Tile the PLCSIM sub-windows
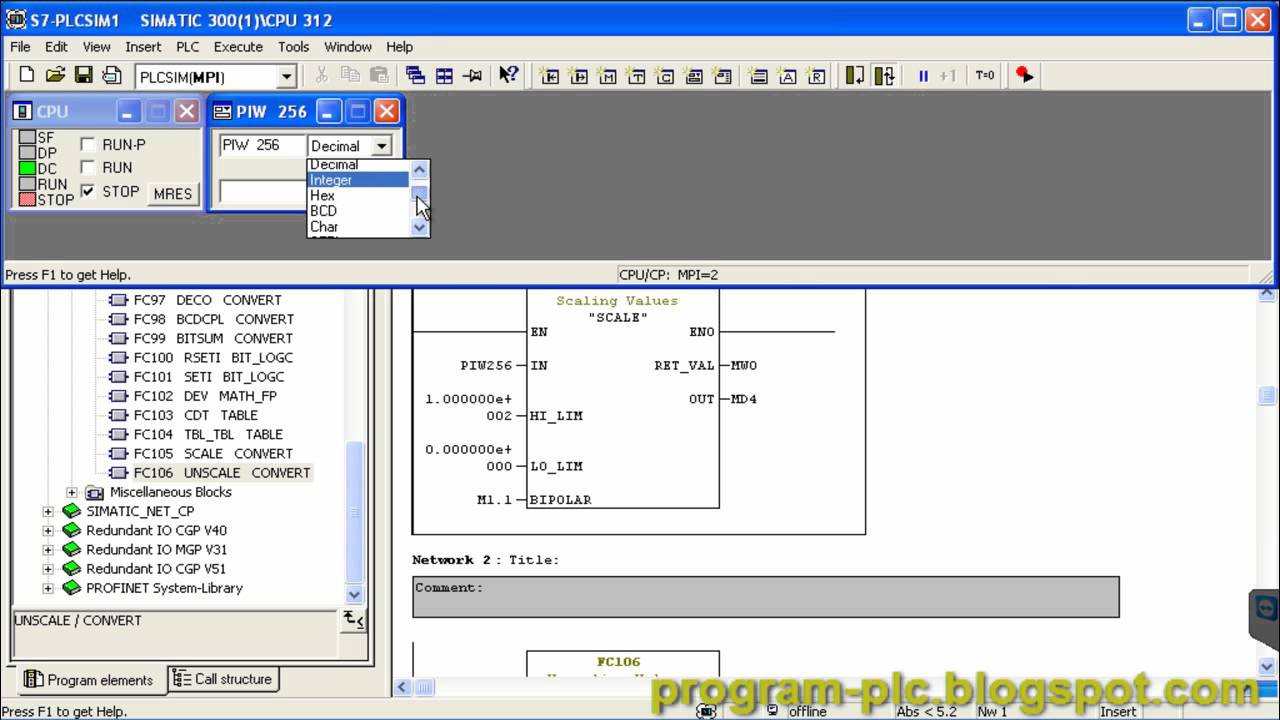The width and height of the screenshot is (1280, 720). tap(444, 75)
